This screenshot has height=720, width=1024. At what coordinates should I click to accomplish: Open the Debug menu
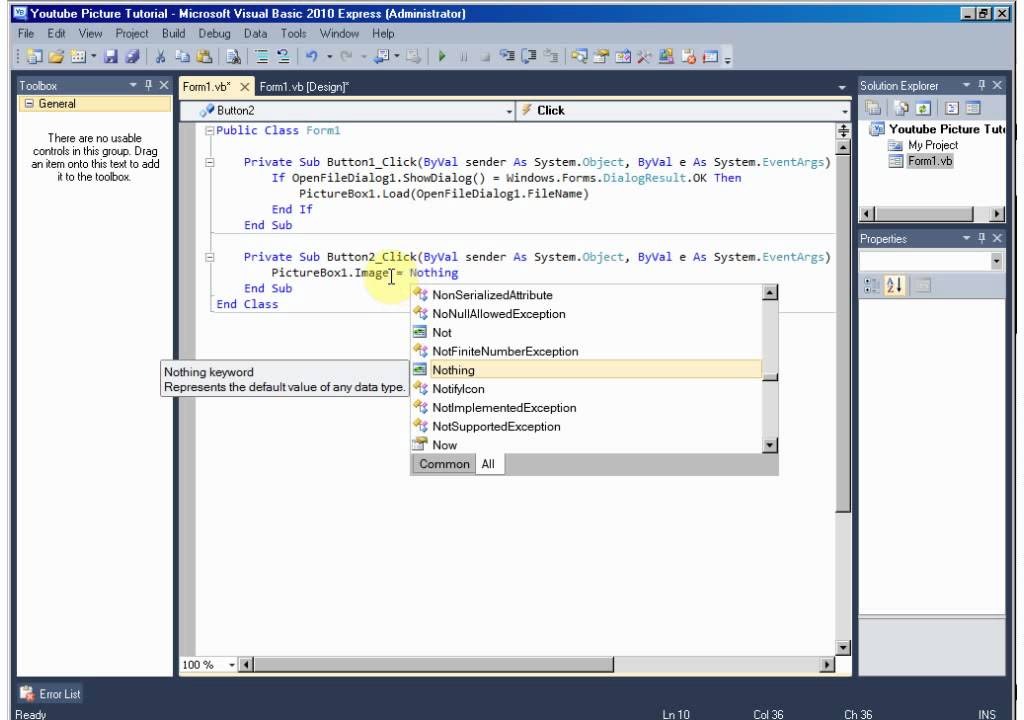click(x=214, y=33)
